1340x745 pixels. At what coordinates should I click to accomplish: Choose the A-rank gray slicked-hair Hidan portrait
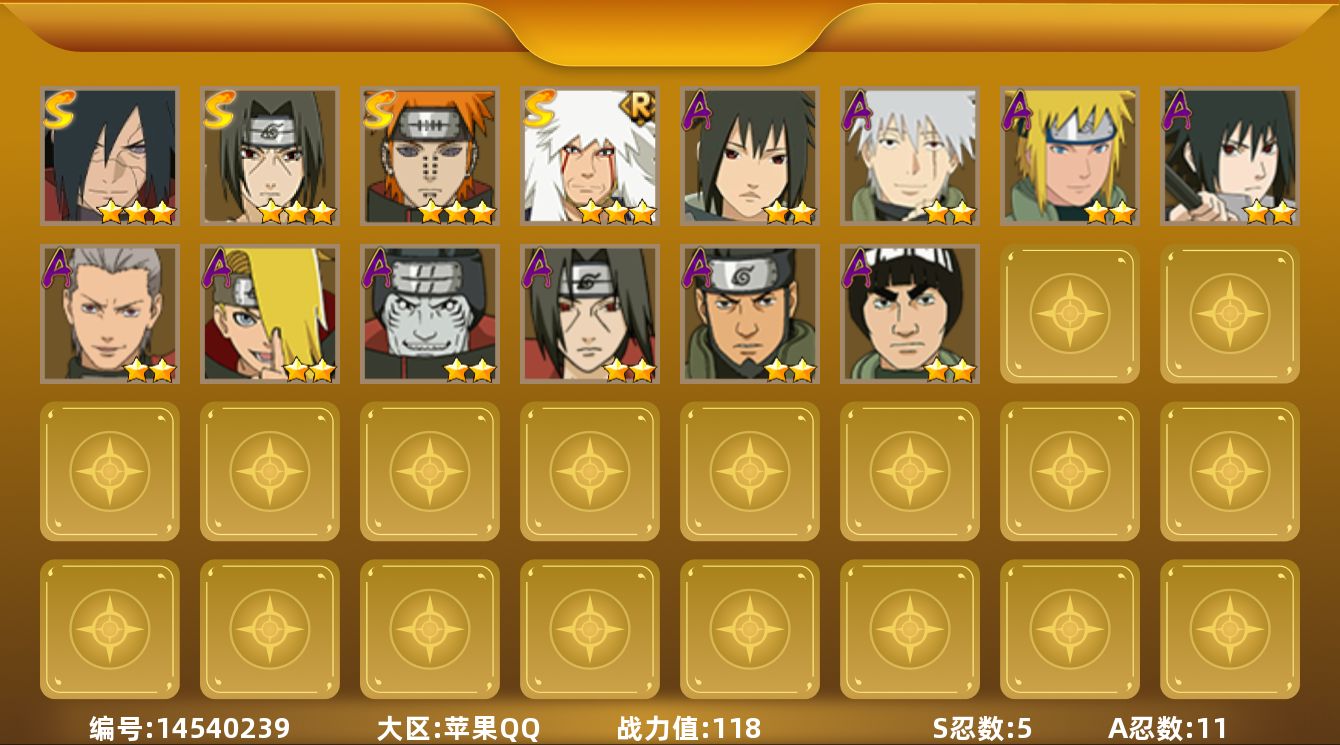(x=110, y=314)
